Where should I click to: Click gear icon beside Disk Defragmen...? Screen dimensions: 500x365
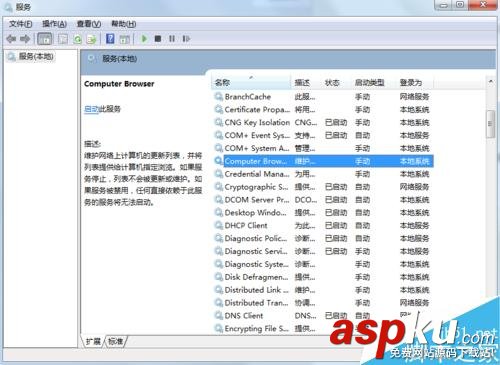(219, 277)
